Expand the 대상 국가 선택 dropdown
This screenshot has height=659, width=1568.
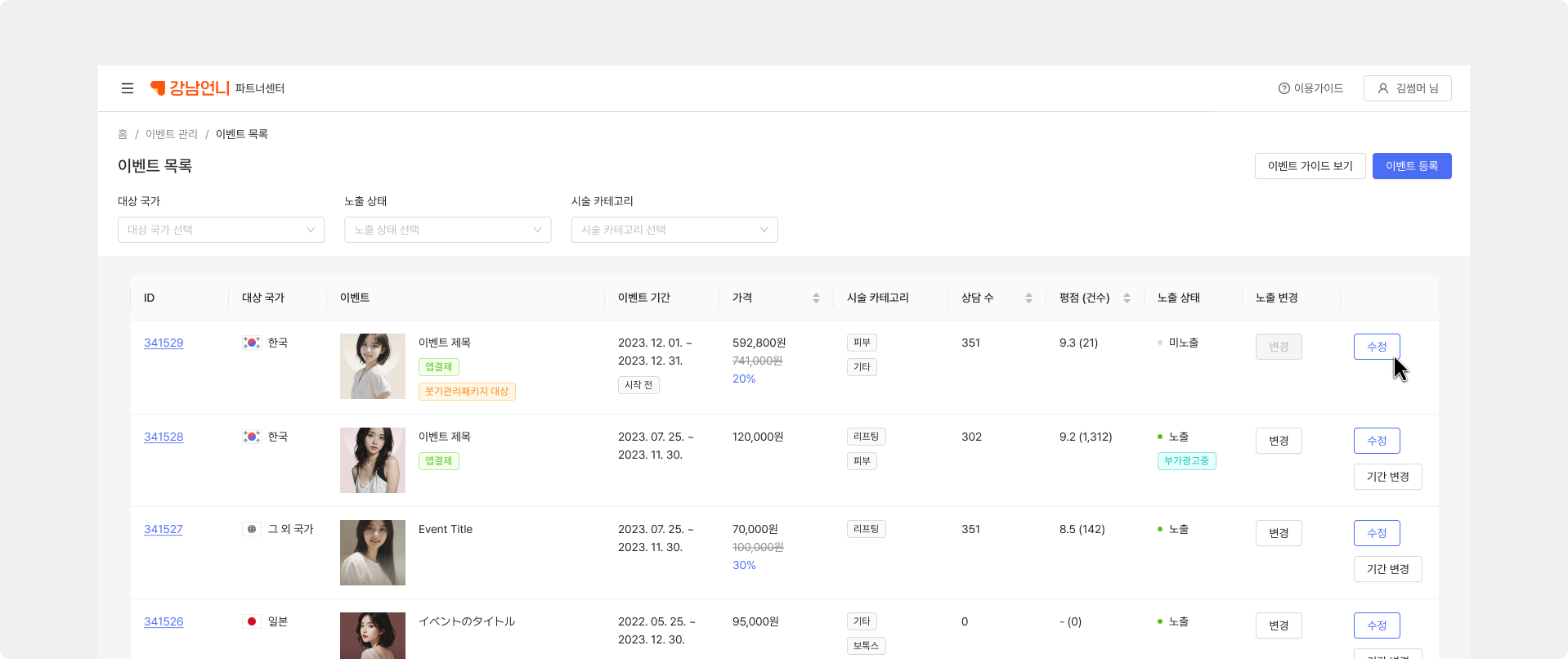click(x=221, y=230)
